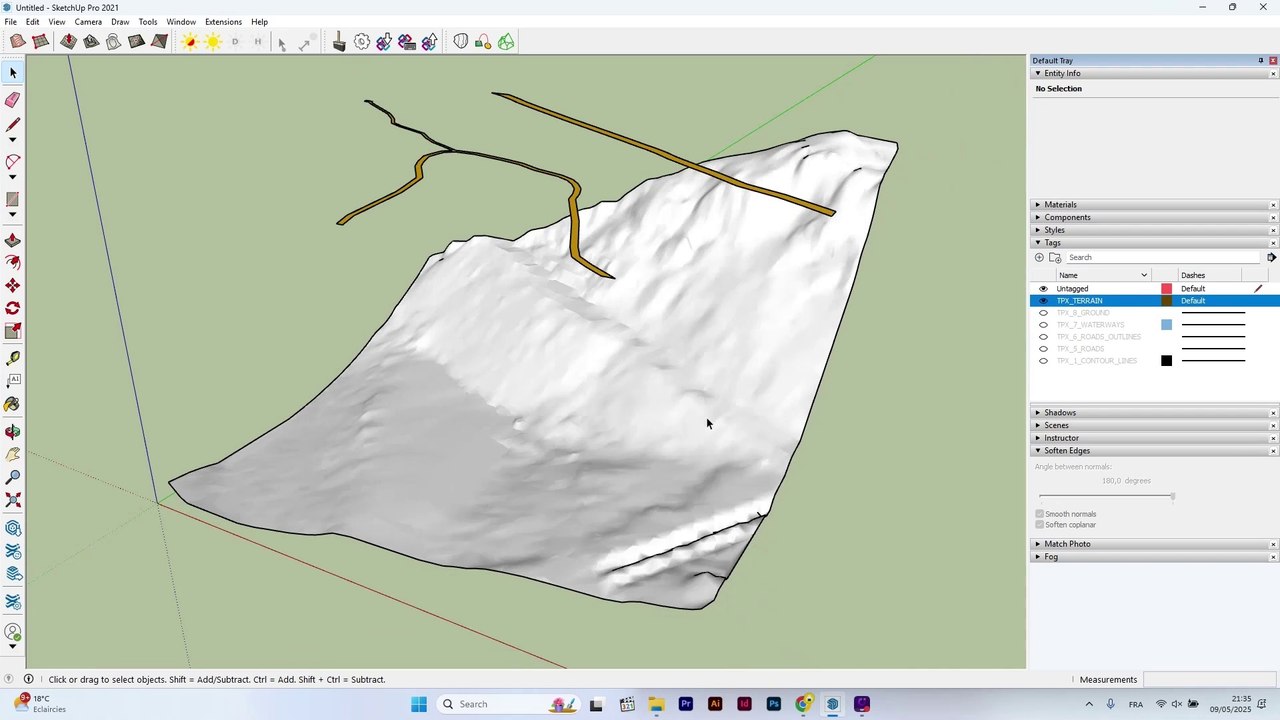Open the Camera menu
Image resolution: width=1280 pixels, height=720 pixels.
click(88, 22)
